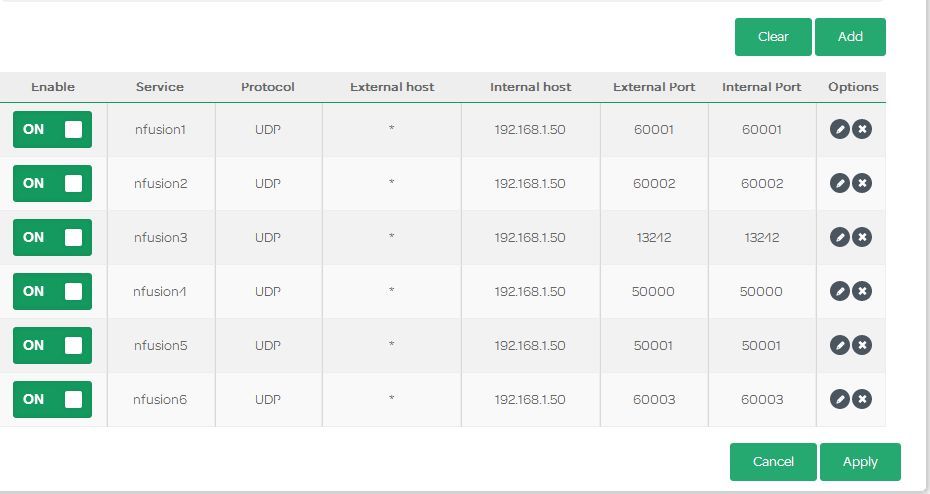
Task: Edit the nfusion1 port forwarding rule
Action: click(840, 129)
